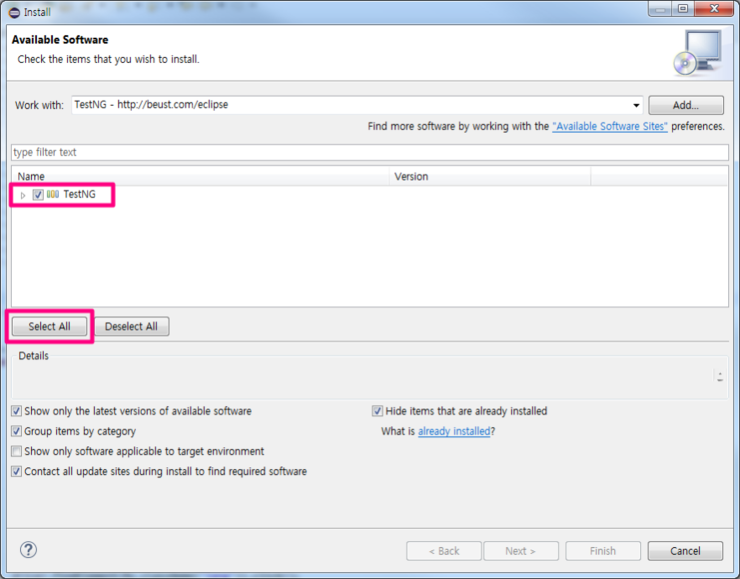
Task: Click the Eclipse icon in title bar
Action: [15, 12]
